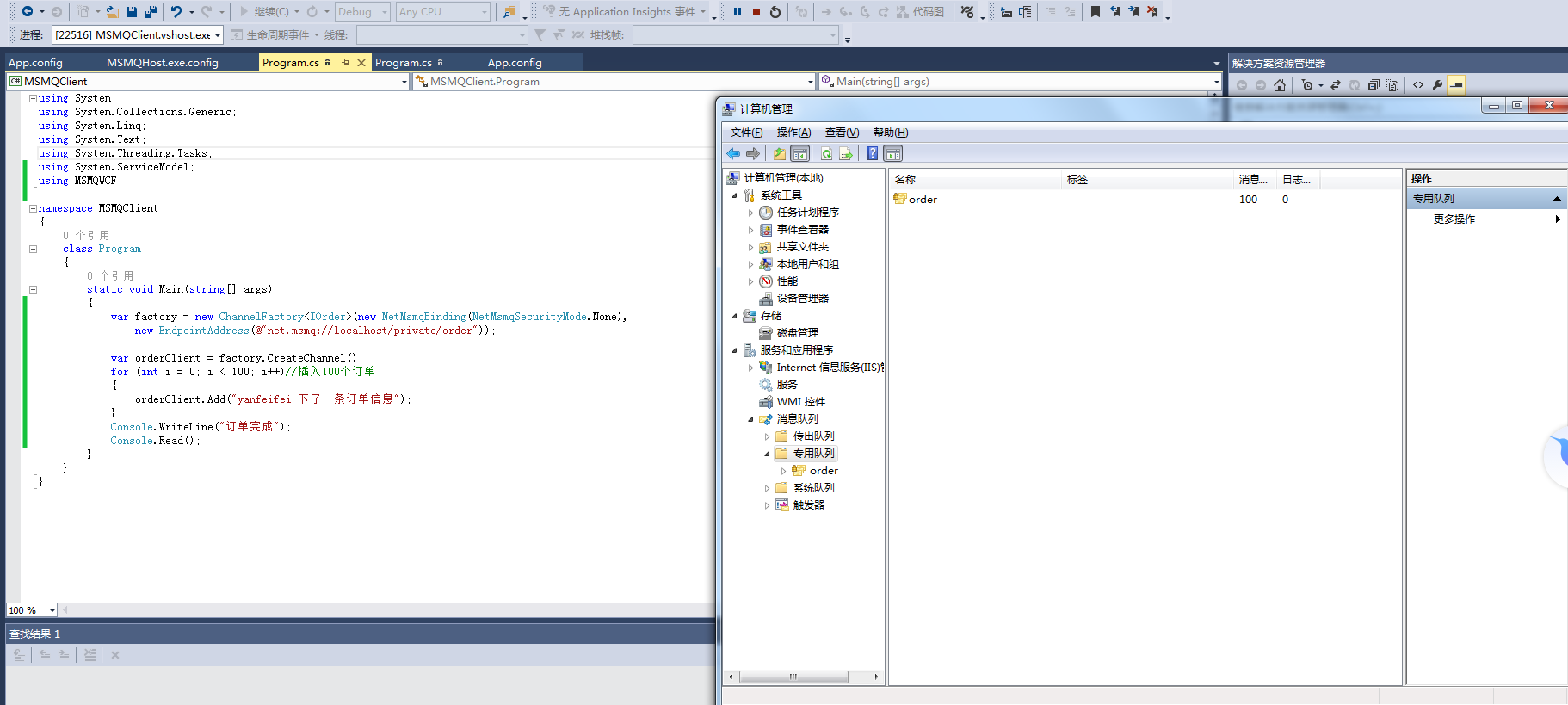Open 文件(F) menu in Computer Management
The width and height of the screenshot is (1568, 705).
point(746,133)
